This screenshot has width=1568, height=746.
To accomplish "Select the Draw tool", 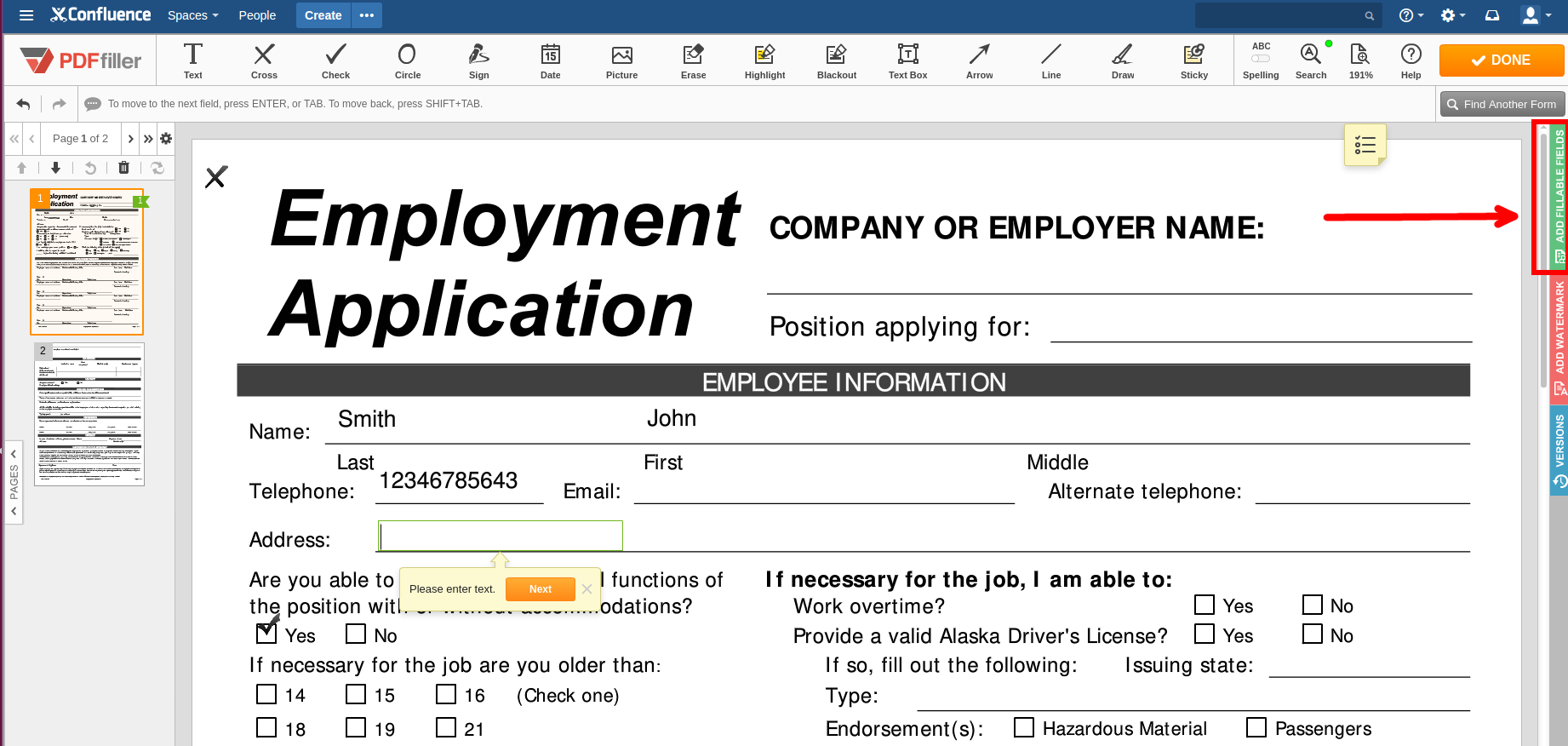I will [1123, 60].
